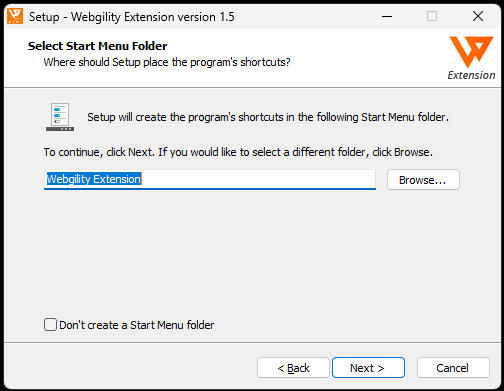
Task: Click the Browse... button
Action: [x=423, y=180]
